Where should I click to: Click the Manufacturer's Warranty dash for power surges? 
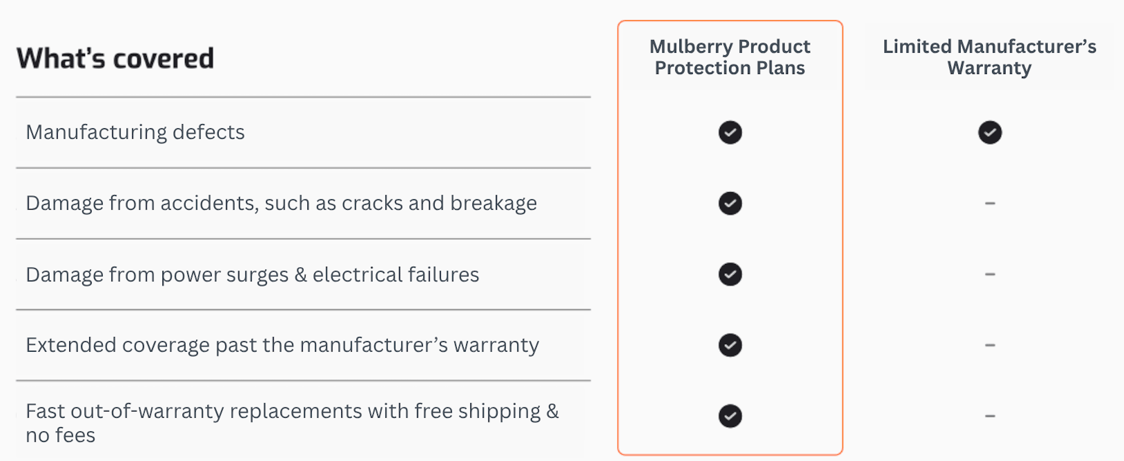coord(990,274)
